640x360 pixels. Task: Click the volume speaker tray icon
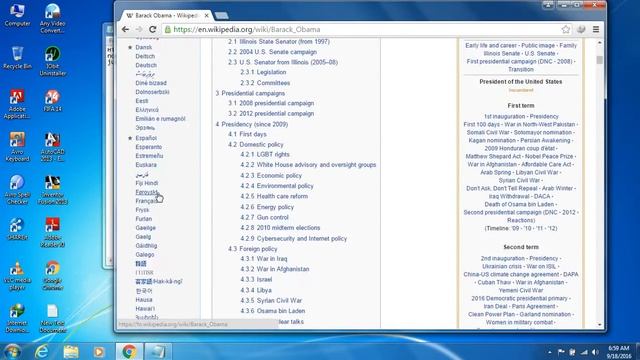[595, 352]
